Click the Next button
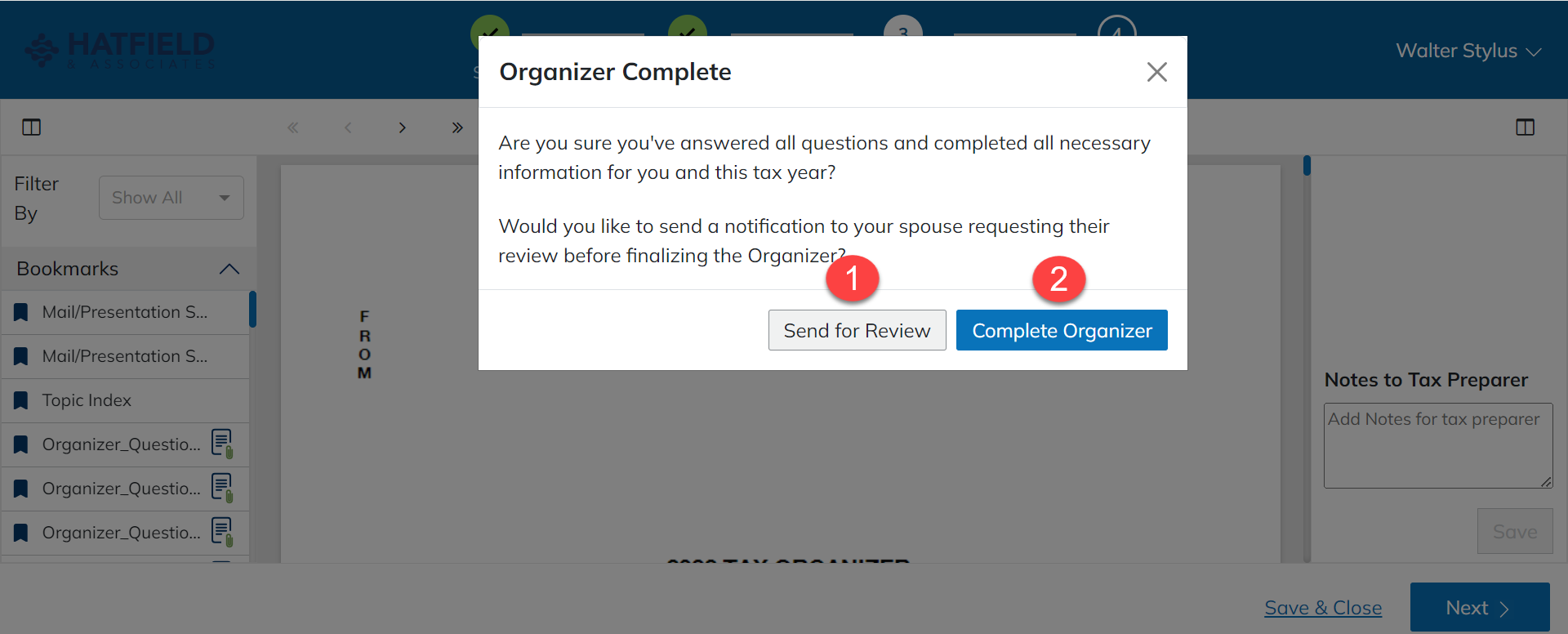Screen dimensions: 1568x634 (1479, 608)
